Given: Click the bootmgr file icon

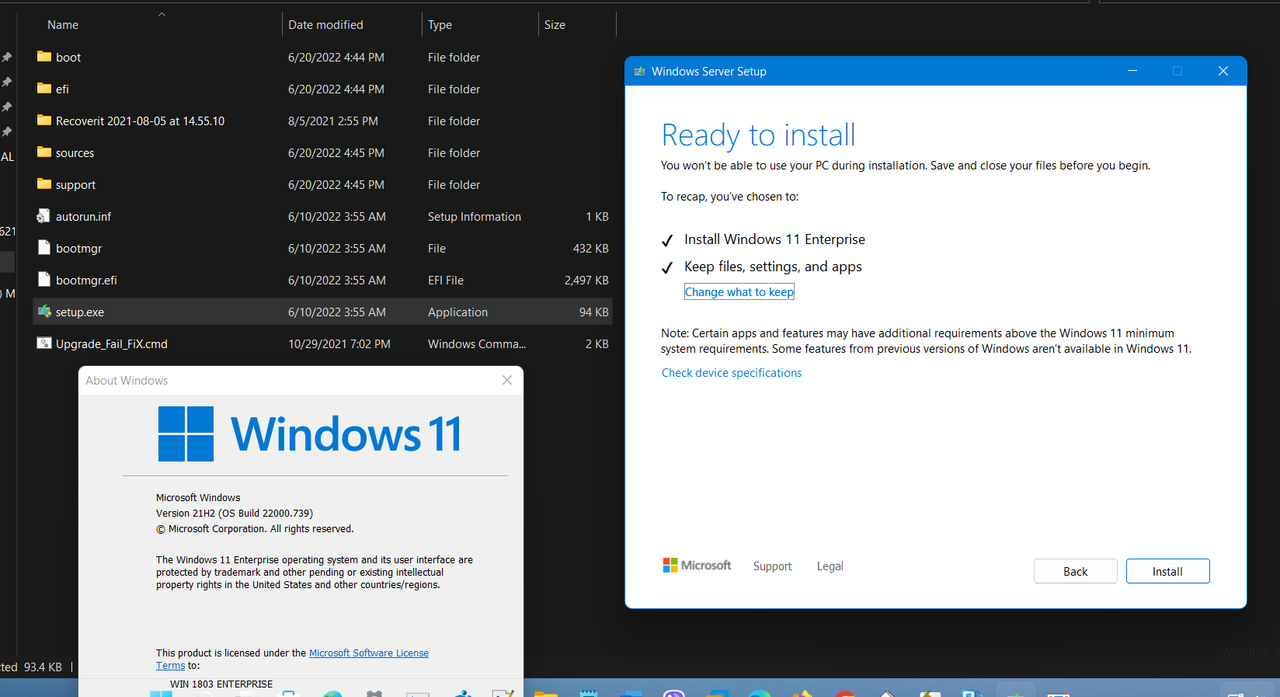Looking at the screenshot, I should (44, 248).
